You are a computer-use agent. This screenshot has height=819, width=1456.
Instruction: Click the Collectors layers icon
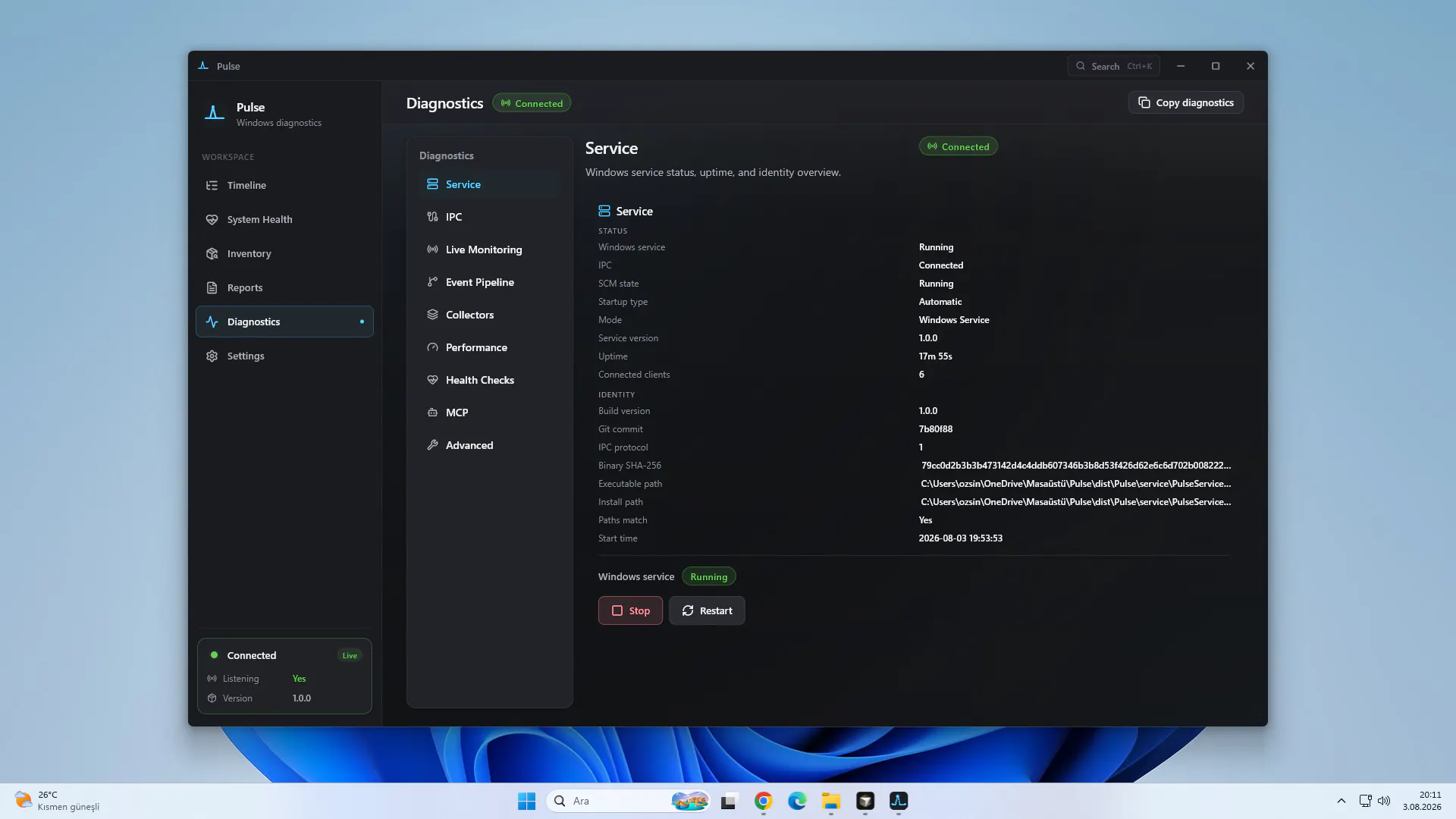tap(432, 315)
